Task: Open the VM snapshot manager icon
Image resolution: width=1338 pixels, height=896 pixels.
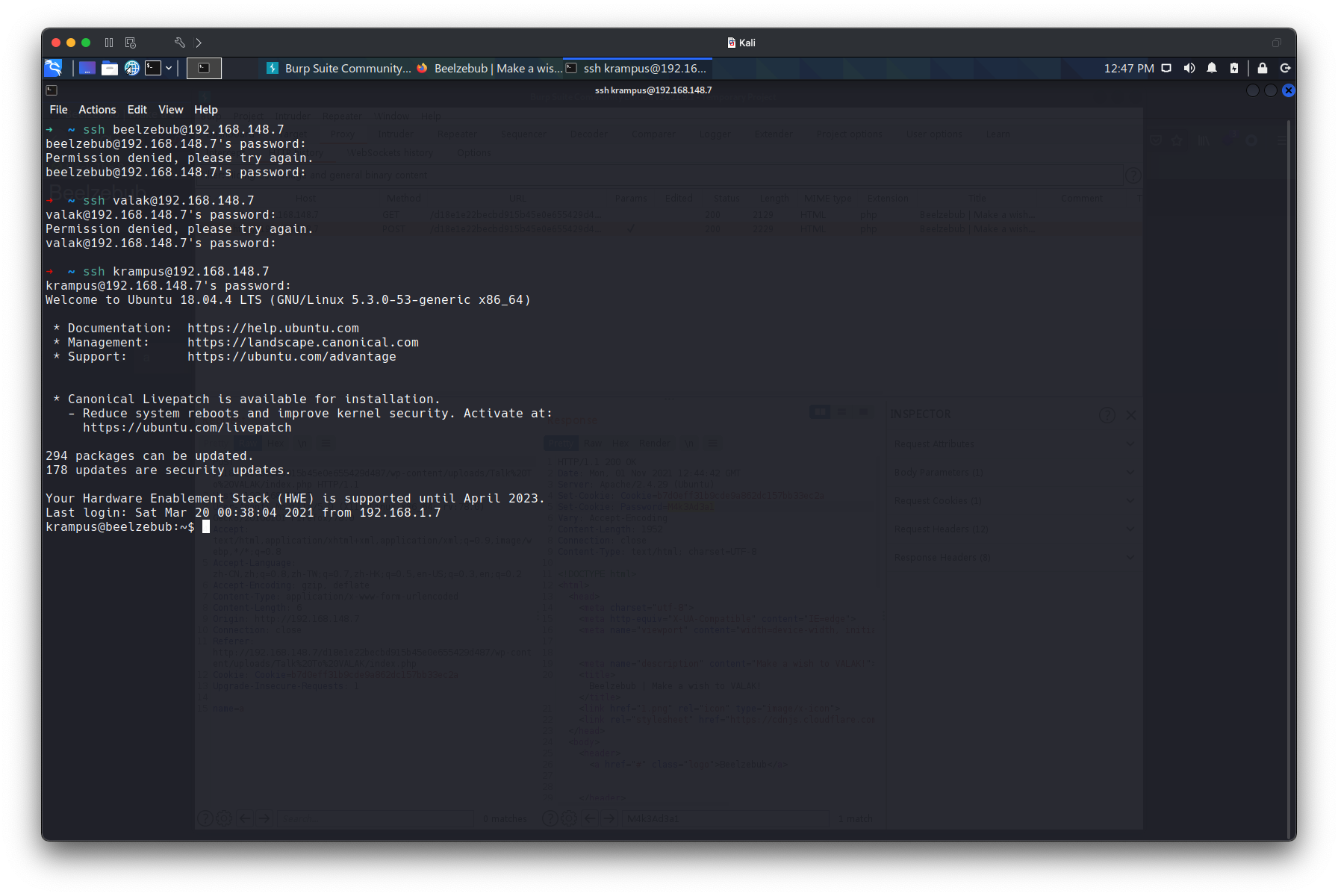Action: (x=131, y=43)
